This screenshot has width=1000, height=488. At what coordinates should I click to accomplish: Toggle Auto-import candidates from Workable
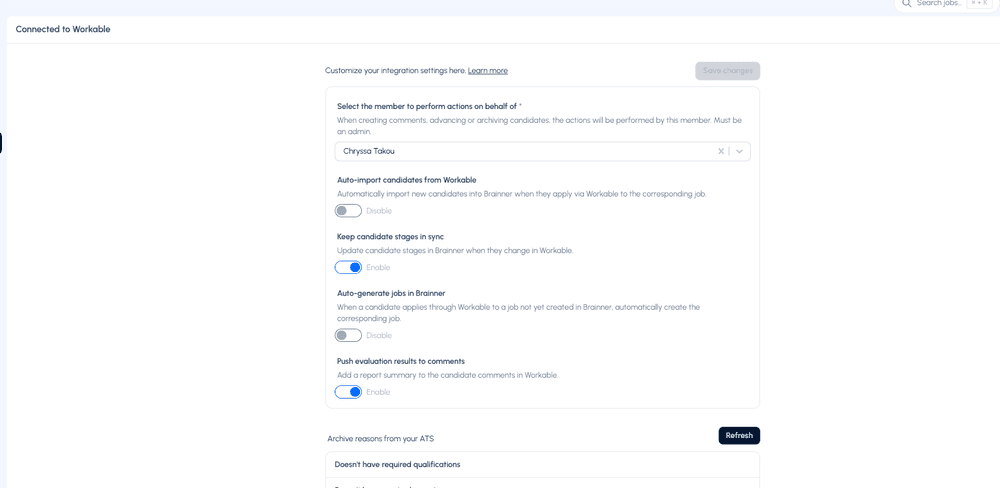348,211
